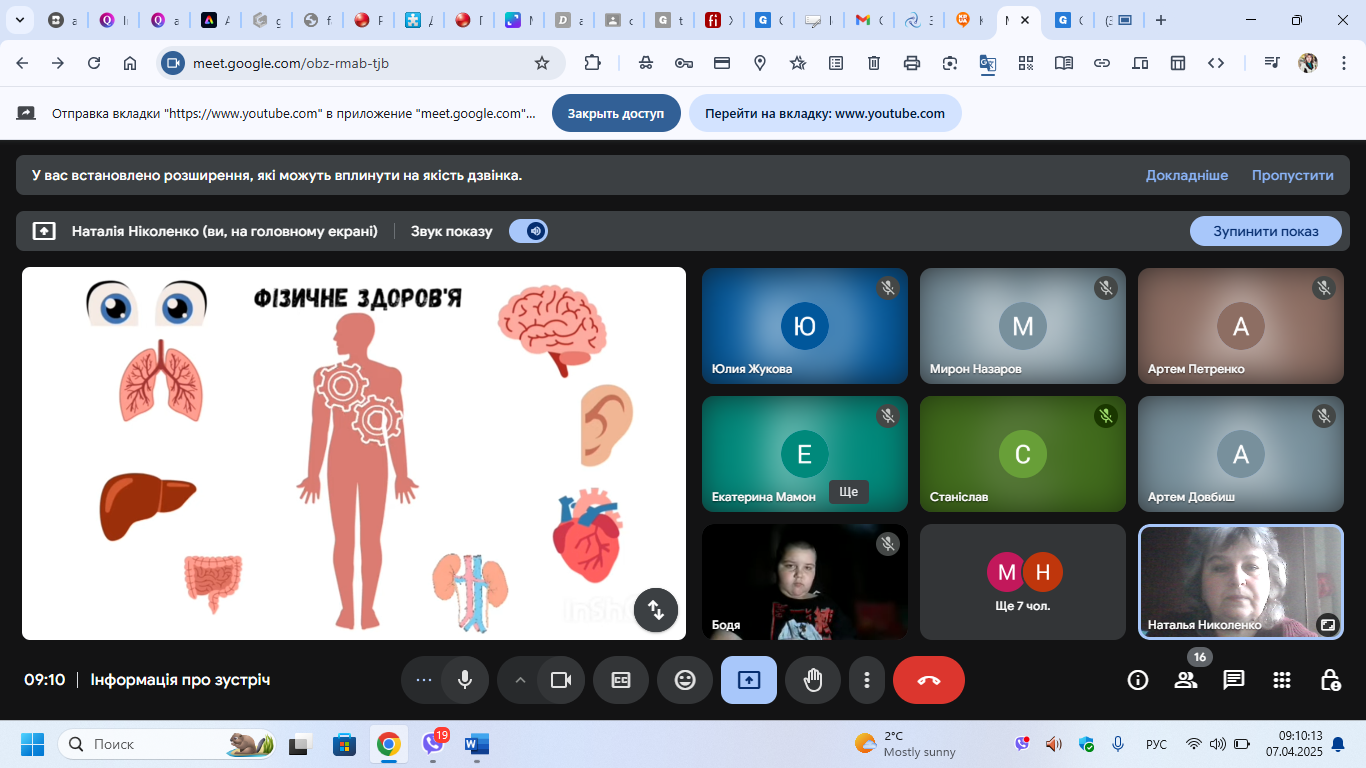The height and width of the screenshot is (768, 1366).
Task: Click the taskbar Поиск search box
Action: click(168, 744)
